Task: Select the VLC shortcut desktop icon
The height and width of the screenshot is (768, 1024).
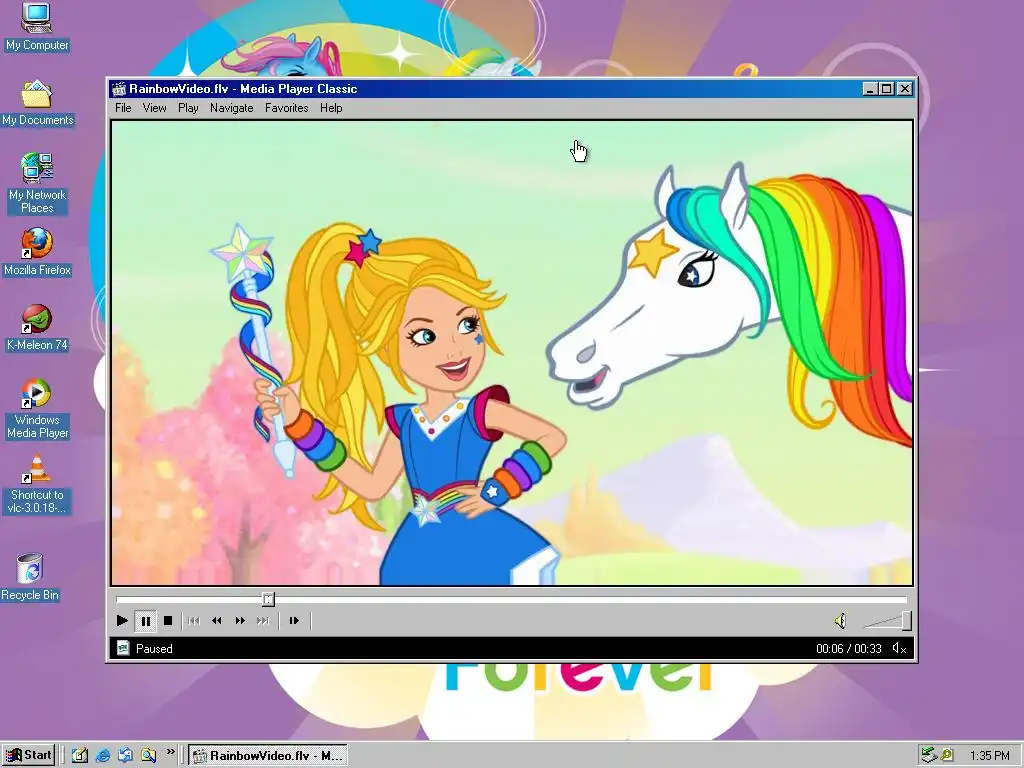Action: point(37,484)
